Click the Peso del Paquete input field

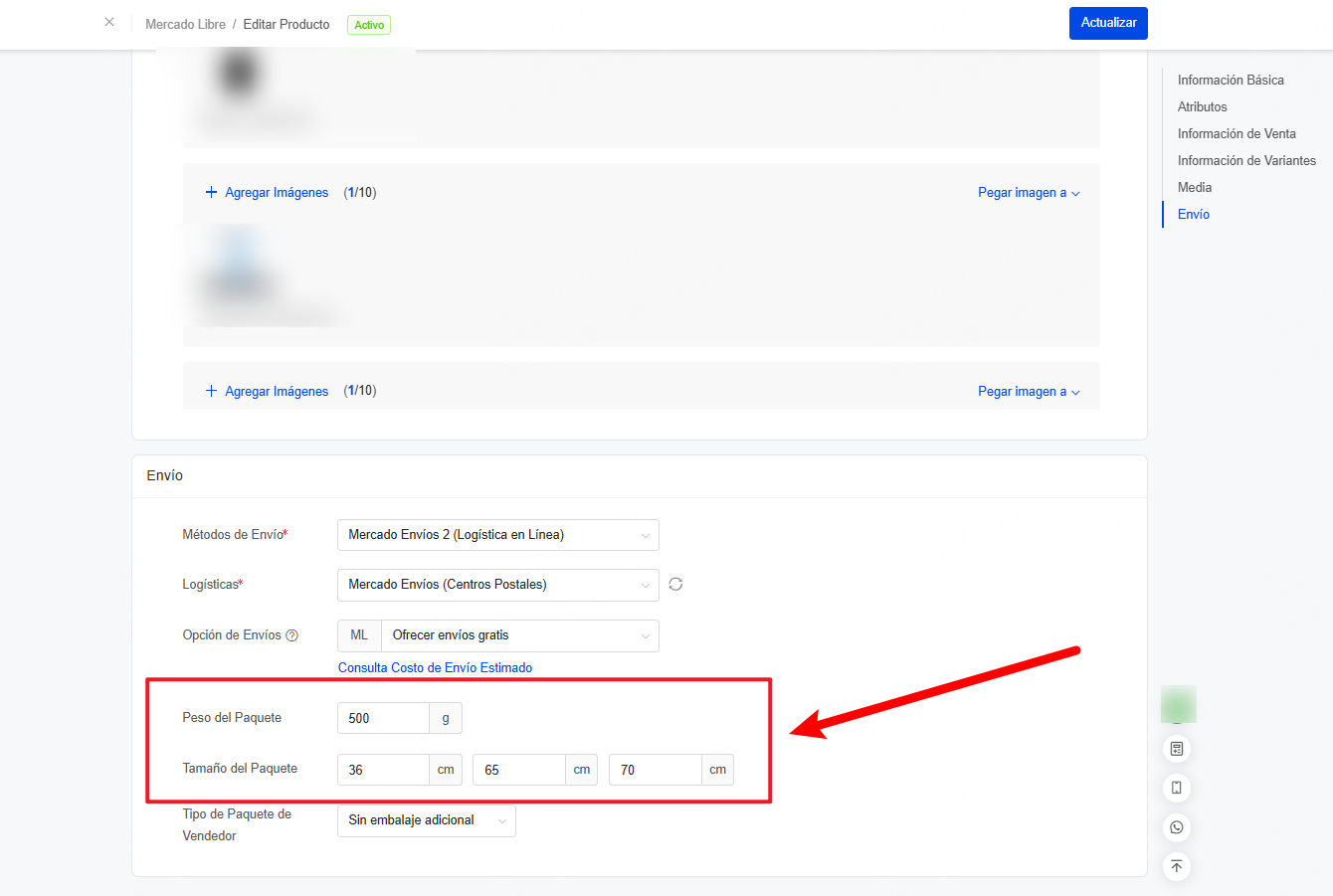click(x=384, y=718)
